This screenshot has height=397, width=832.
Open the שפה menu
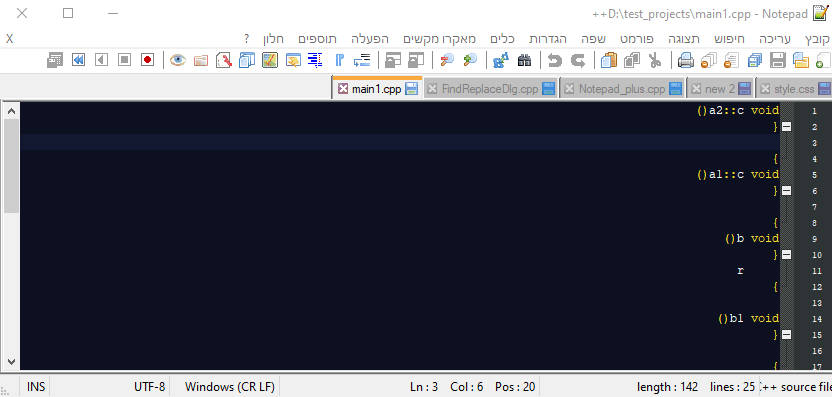[594, 39]
